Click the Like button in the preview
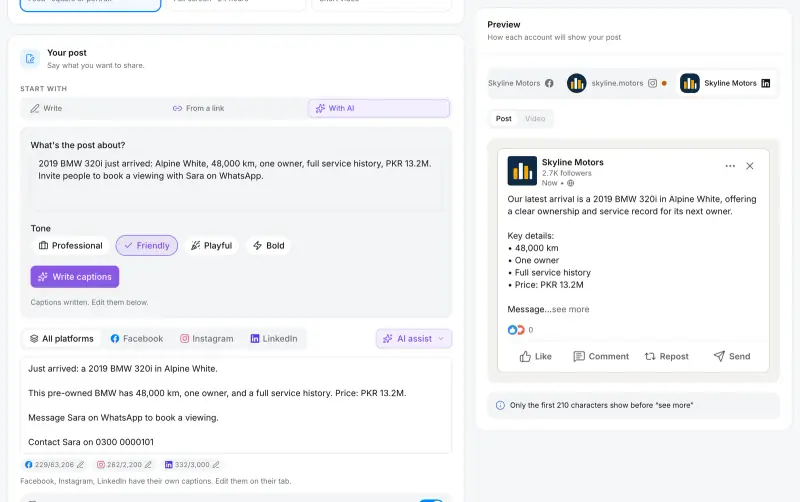Image resolution: width=800 pixels, height=502 pixels. (535, 356)
